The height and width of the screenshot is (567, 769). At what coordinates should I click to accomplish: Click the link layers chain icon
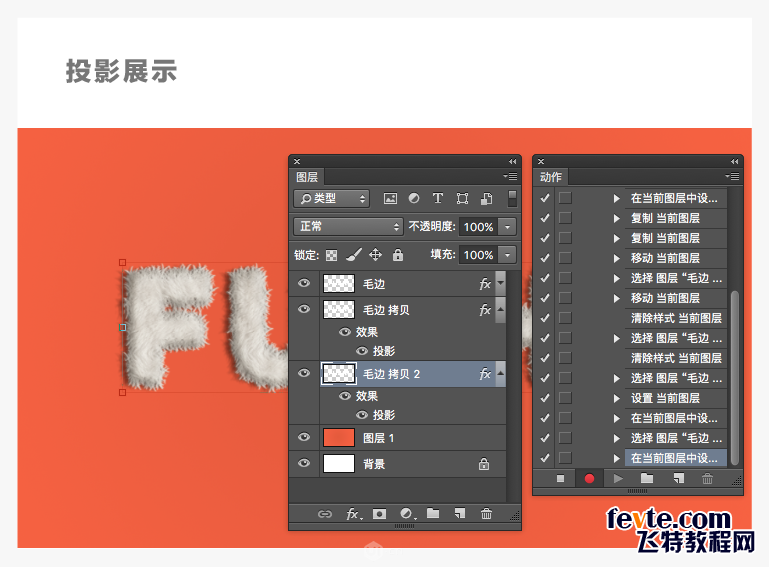tap(325, 514)
